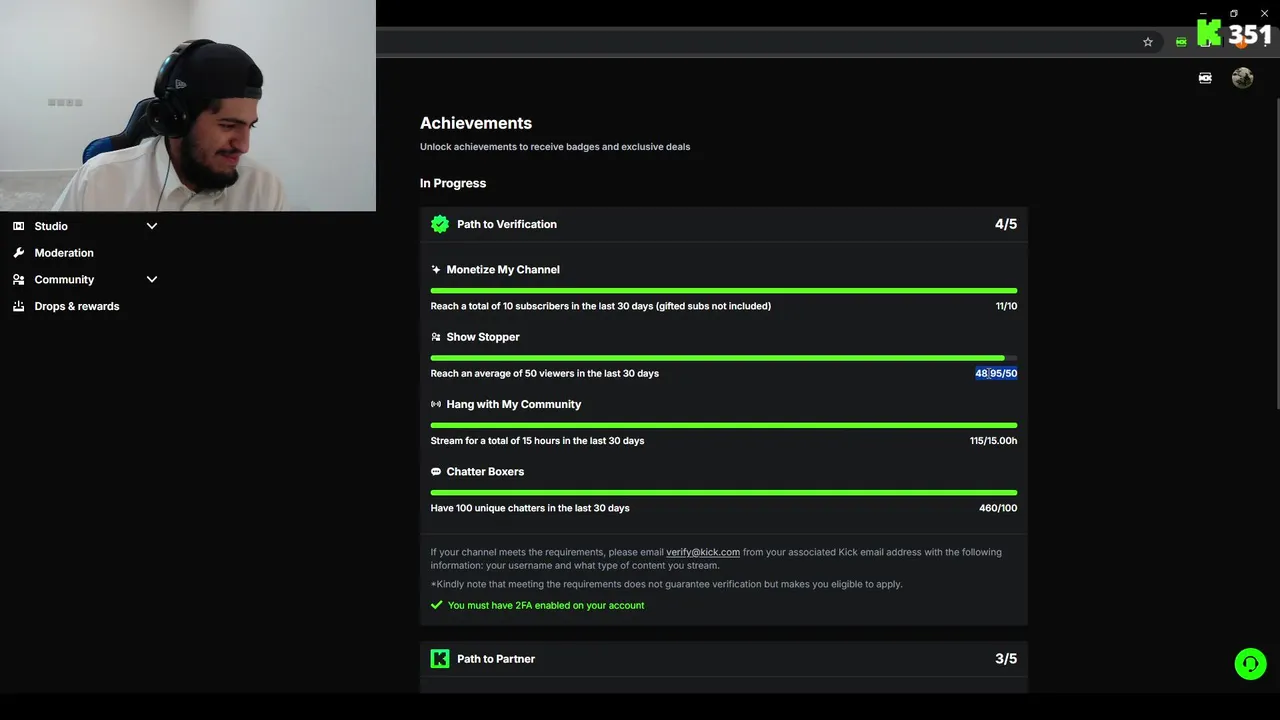Open the Drops & rewards menu item

(x=77, y=307)
